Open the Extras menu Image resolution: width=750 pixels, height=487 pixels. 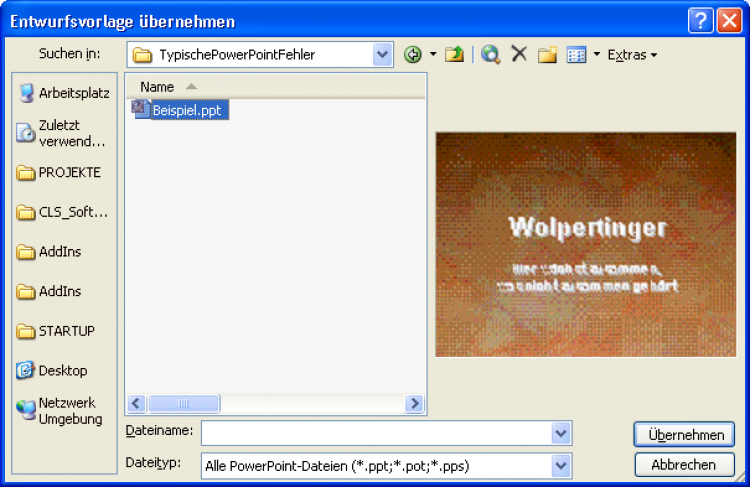(632, 55)
